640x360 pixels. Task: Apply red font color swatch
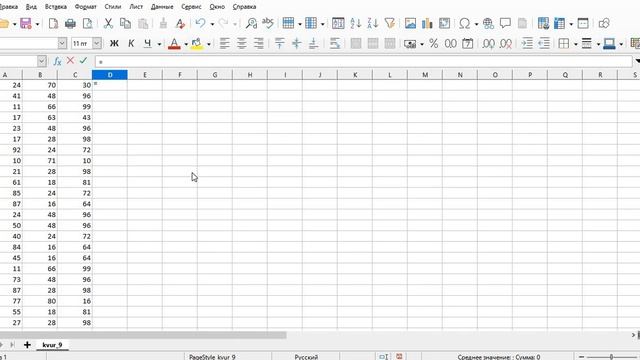(x=174, y=43)
